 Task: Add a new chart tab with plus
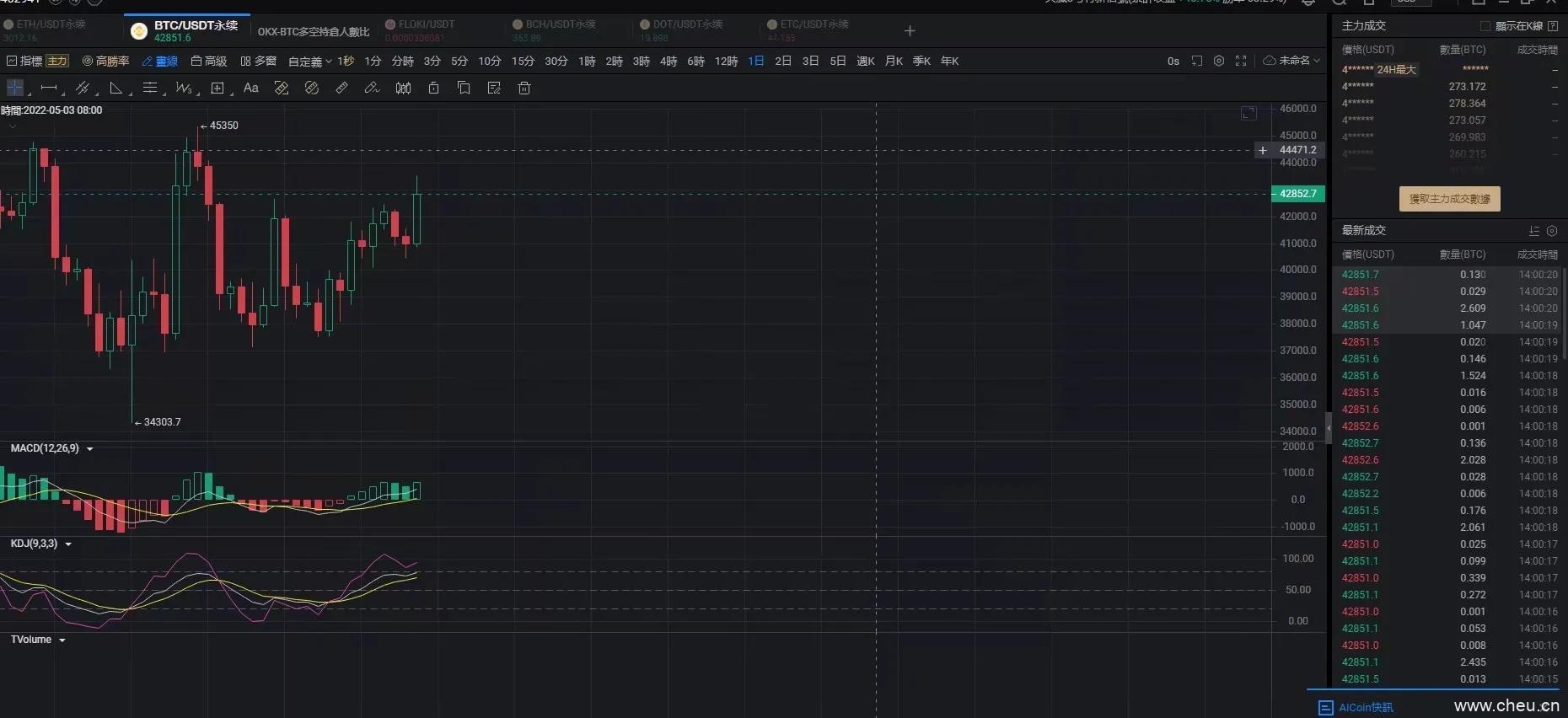point(910,31)
